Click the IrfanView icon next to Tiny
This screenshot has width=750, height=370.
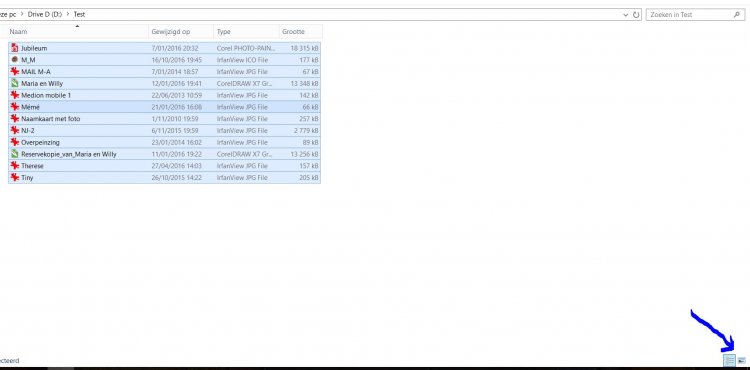(x=14, y=177)
